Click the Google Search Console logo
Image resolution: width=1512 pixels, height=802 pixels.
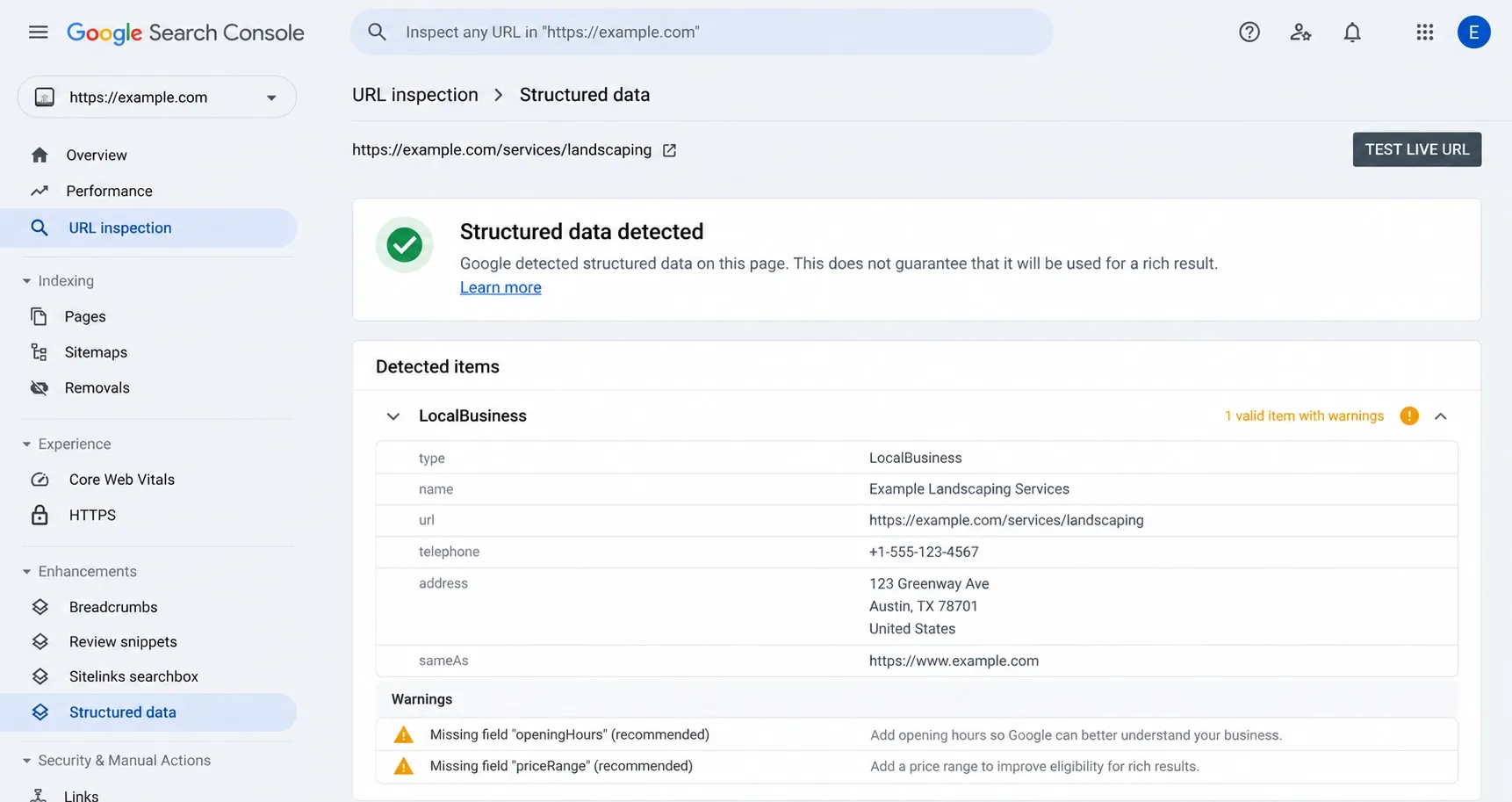[x=185, y=33]
